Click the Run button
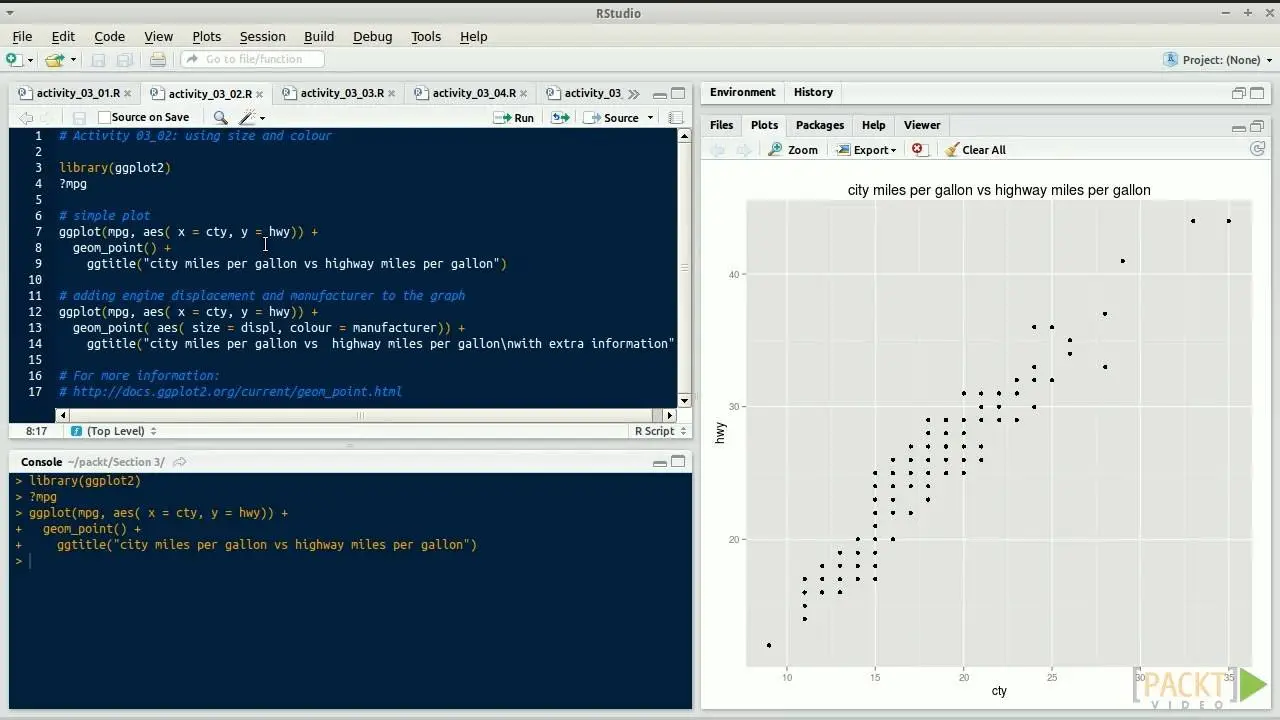The width and height of the screenshot is (1280, 720). [514, 118]
